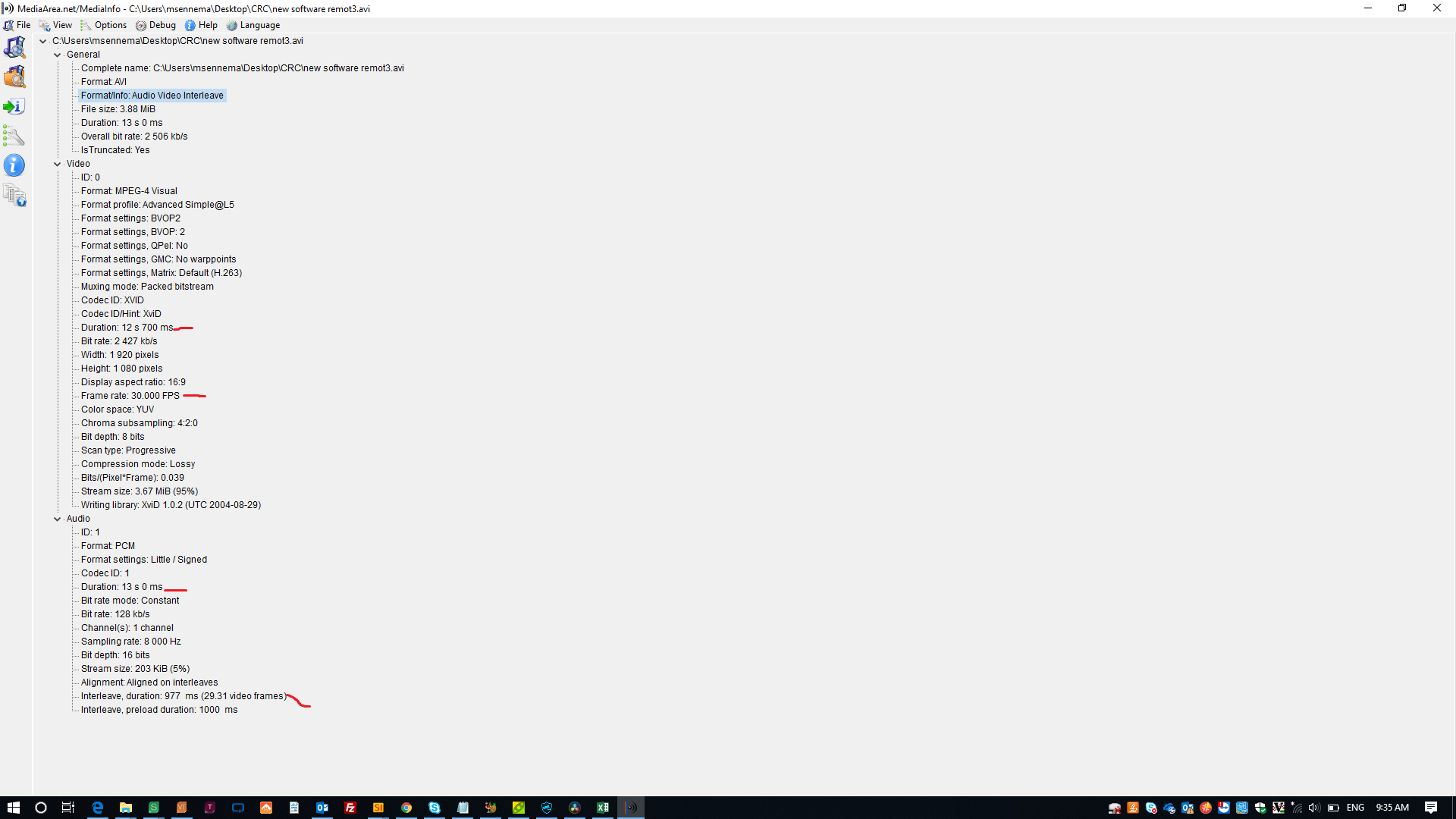Open the View menu
This screenshot has height=819, width=1456.
tap(55, 25)
